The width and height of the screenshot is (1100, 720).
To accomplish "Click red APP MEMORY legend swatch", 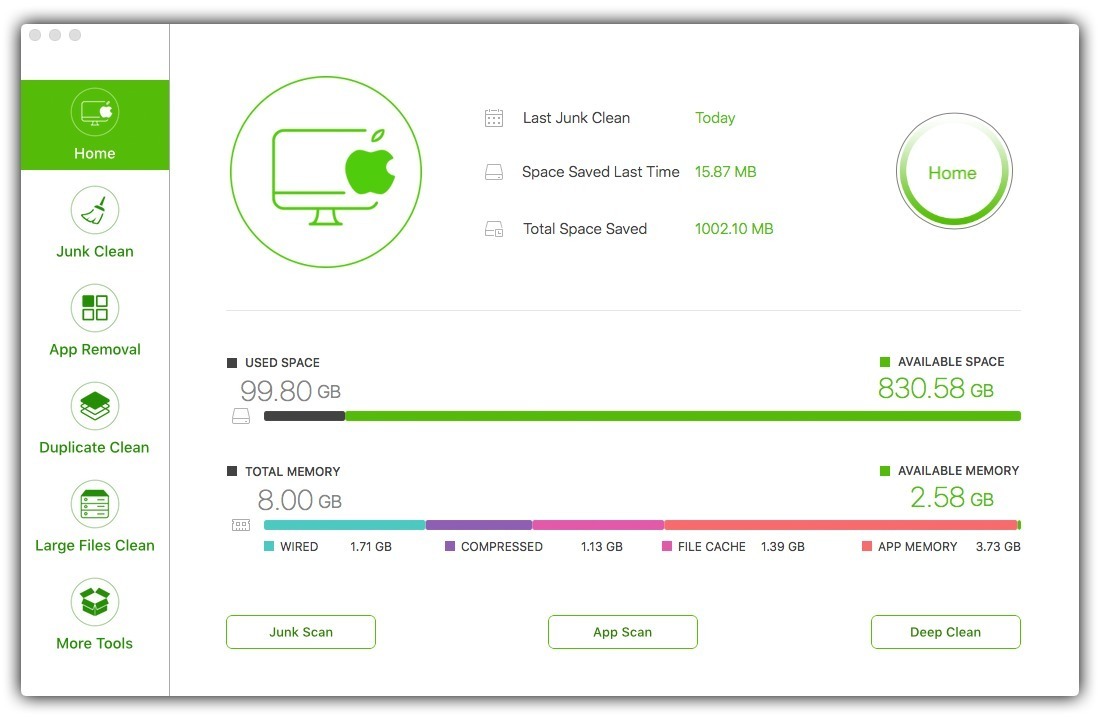I will [866, 546].
